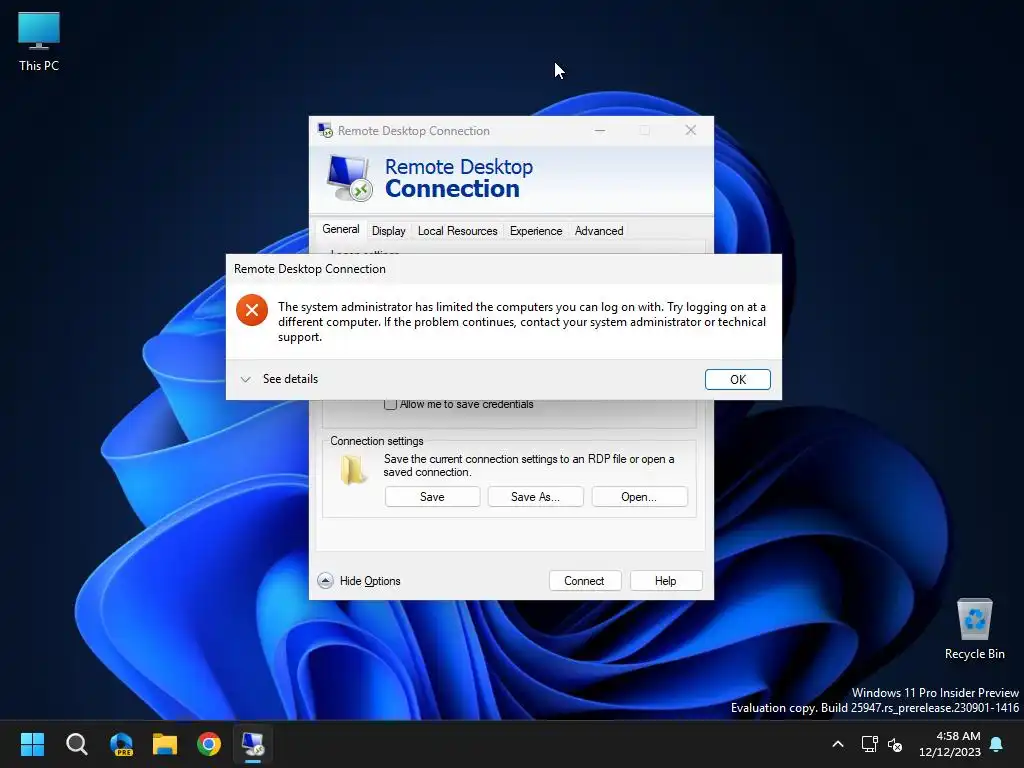Click the error message text starting 'The system administrator'
This screenshot has width=1024, height=768.
(522, 322)
